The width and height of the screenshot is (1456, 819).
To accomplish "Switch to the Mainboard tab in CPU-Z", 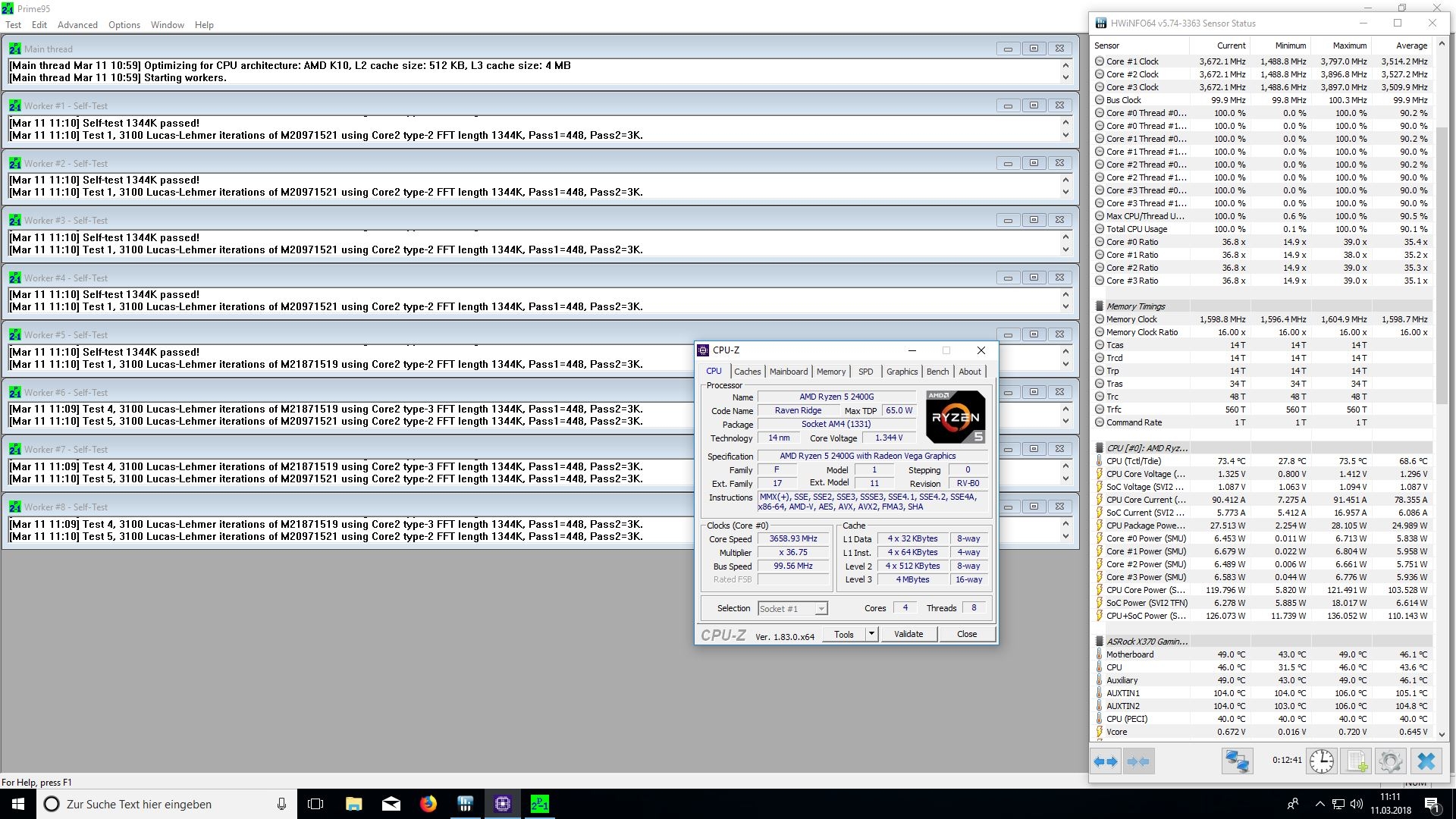I will [789, 372].
